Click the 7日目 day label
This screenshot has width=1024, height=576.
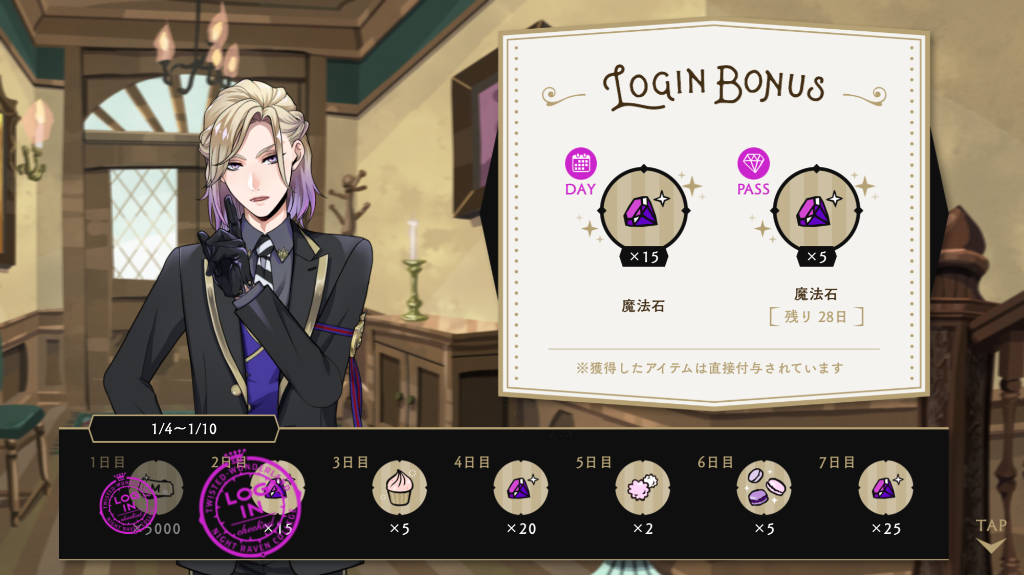[837, 462]
